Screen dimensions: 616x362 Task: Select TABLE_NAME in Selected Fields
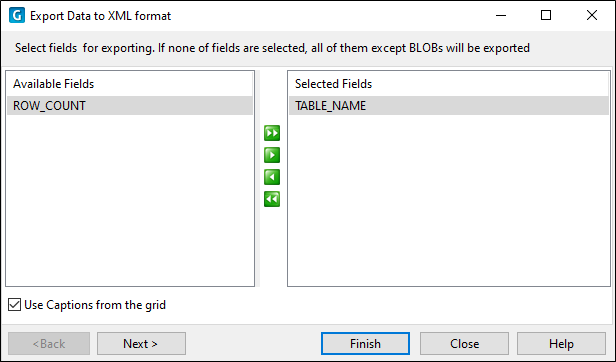point(449,106)
